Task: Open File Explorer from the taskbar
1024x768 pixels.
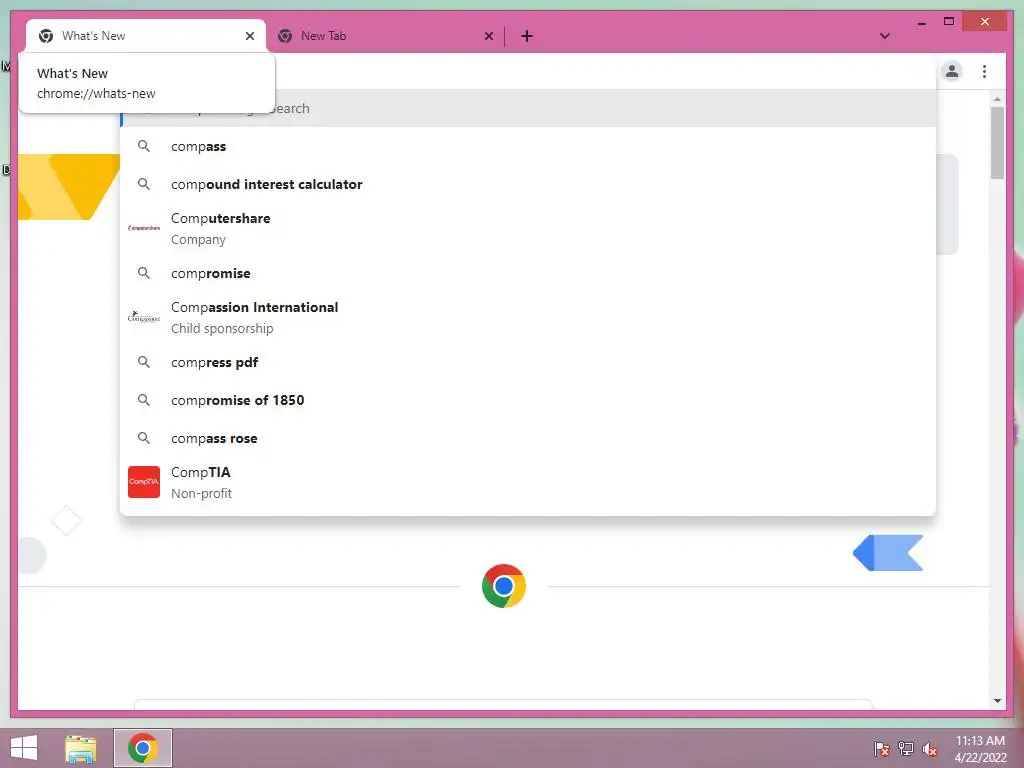Action: pos(80,748)
